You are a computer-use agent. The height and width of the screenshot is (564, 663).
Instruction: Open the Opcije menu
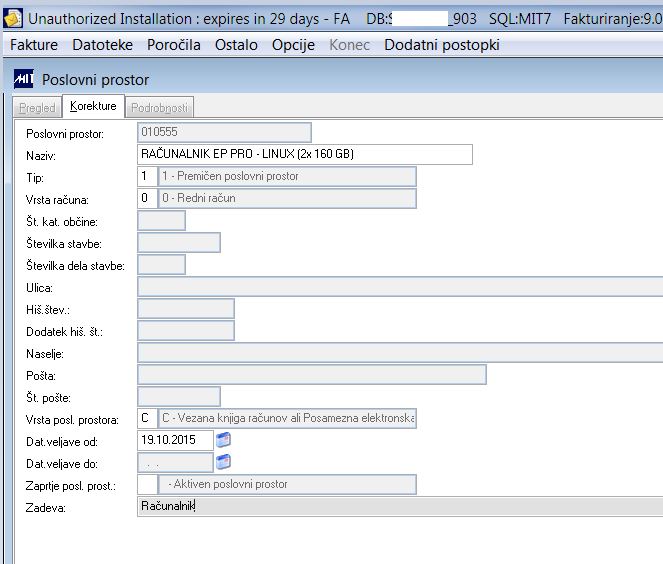tap(293, 45)
